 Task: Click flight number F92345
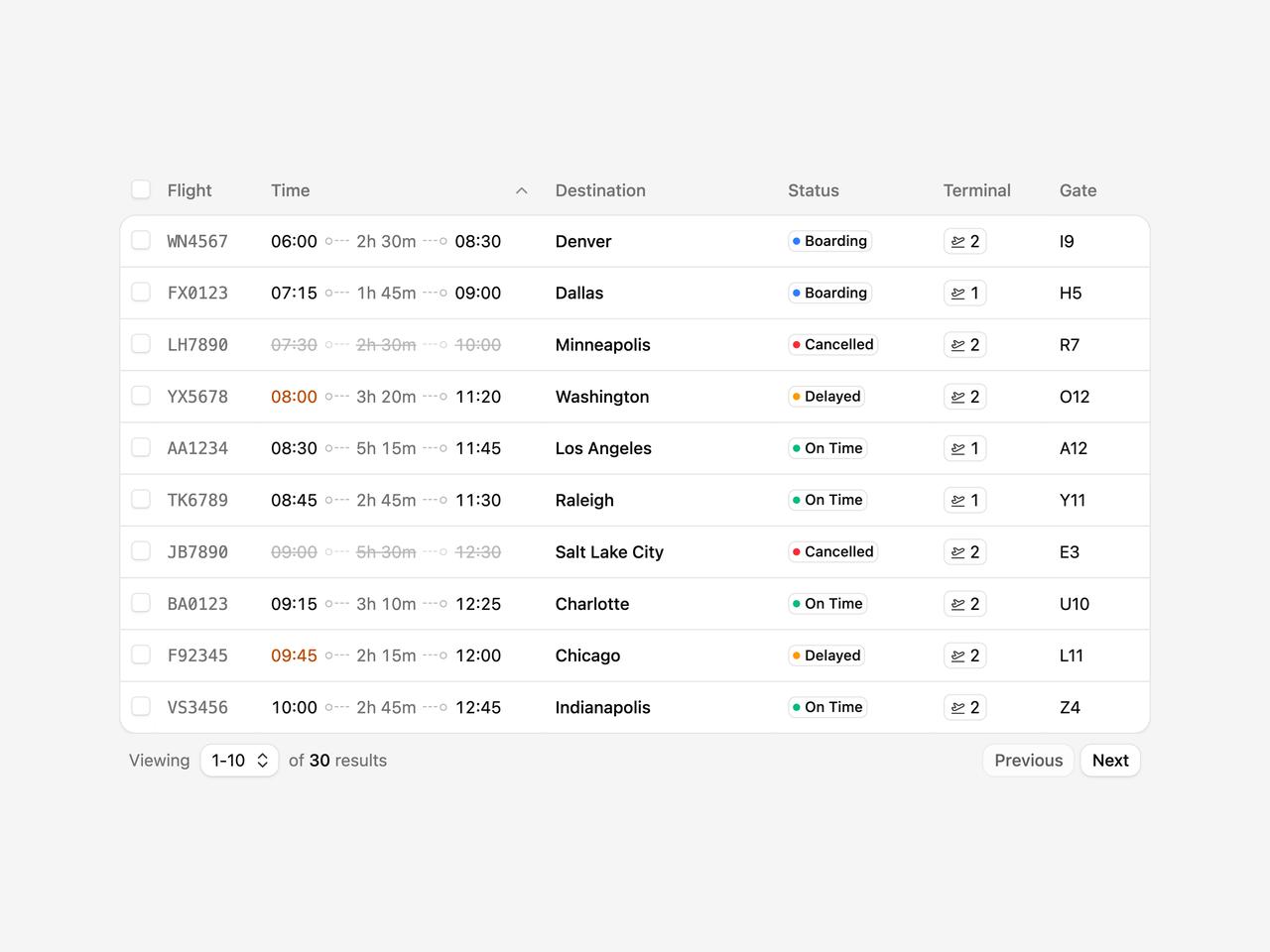(x=197, y=655)
